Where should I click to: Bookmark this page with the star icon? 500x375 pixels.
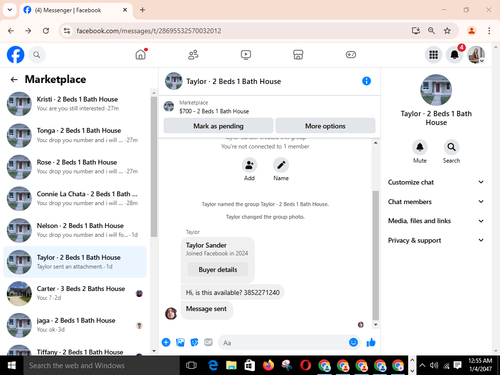click(447, 31)
